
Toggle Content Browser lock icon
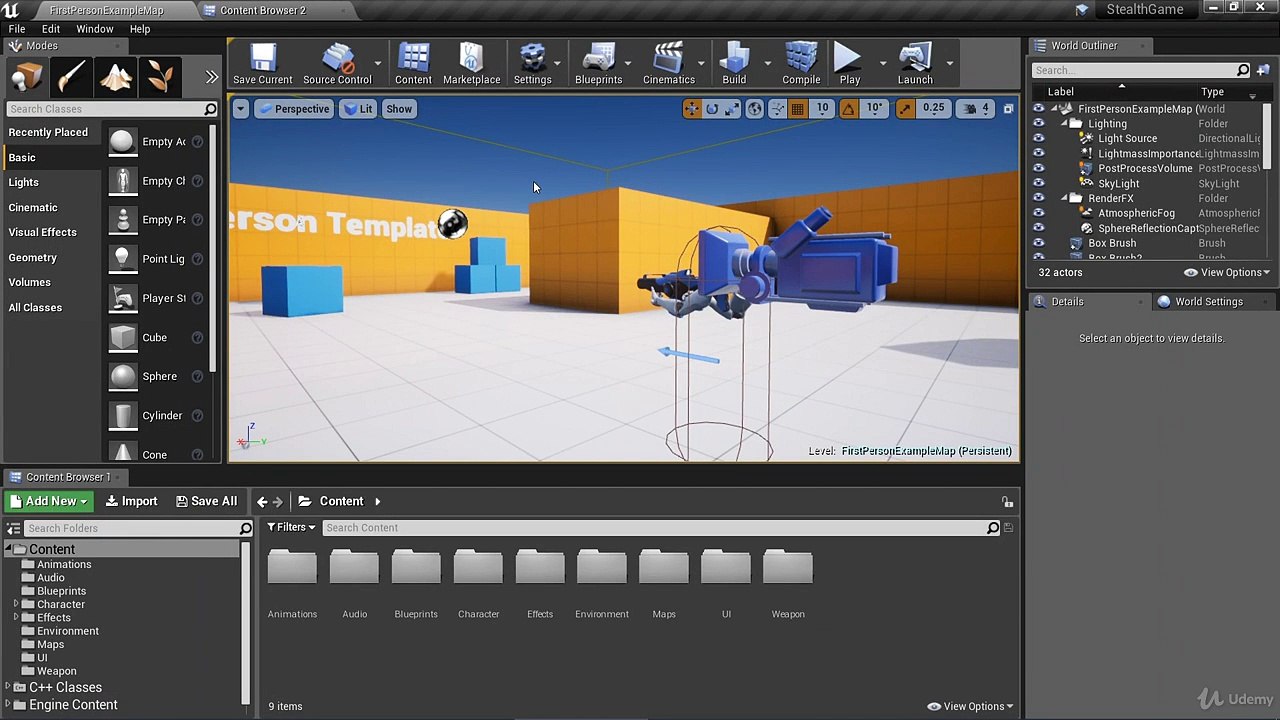[1007, 502]
